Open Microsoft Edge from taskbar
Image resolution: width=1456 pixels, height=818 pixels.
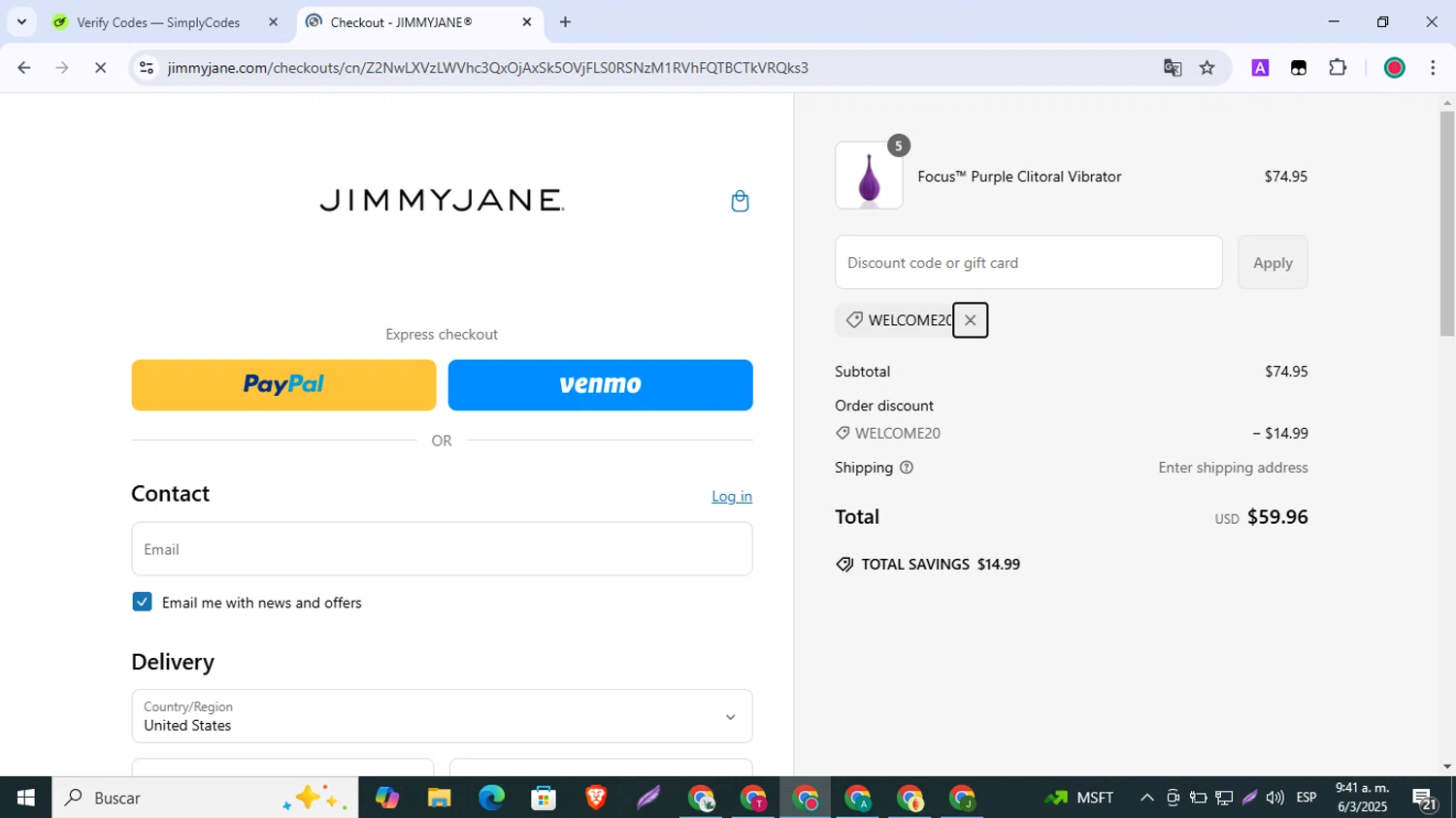pyautogui.click(x=491, y=798)
